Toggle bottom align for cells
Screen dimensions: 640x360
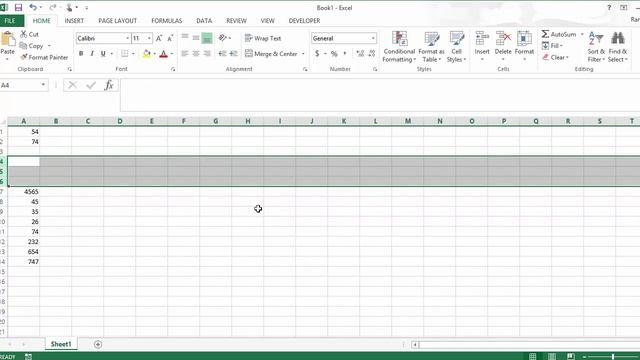pos(207,38)
